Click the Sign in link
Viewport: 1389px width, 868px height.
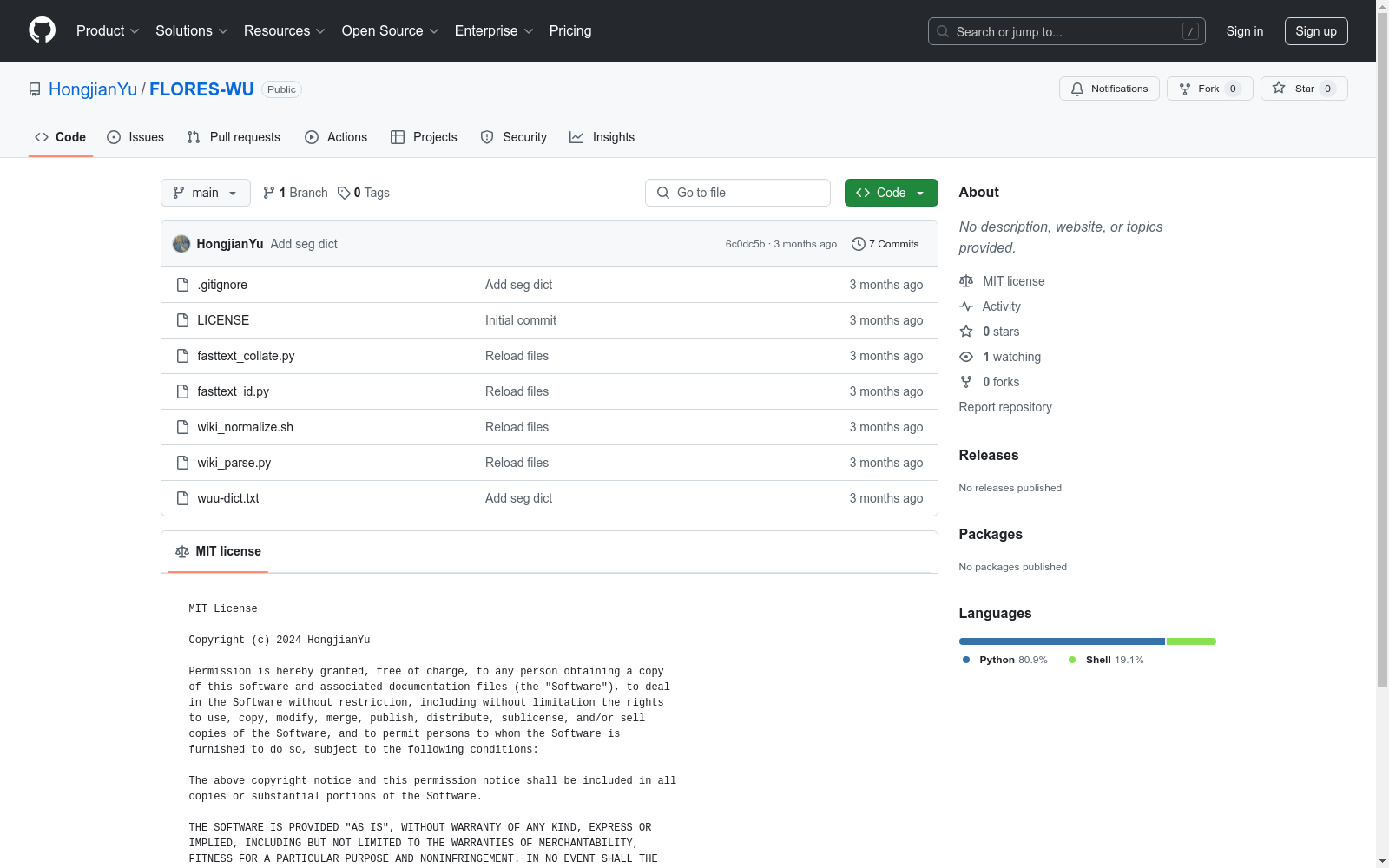click(x=1245, y=31)
